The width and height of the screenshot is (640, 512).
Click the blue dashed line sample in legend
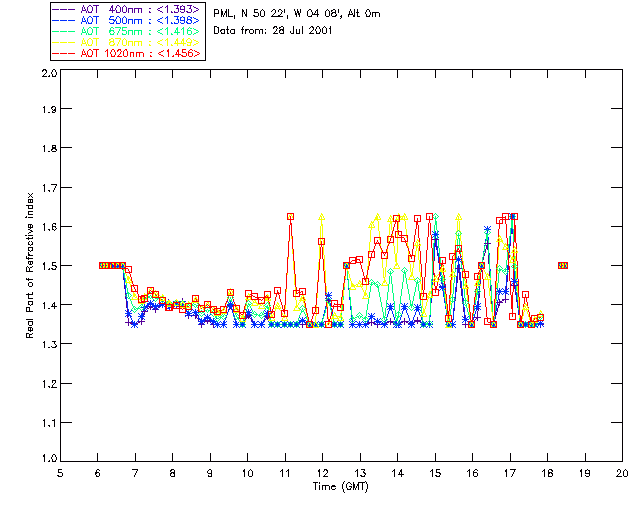tap(64, 21)
